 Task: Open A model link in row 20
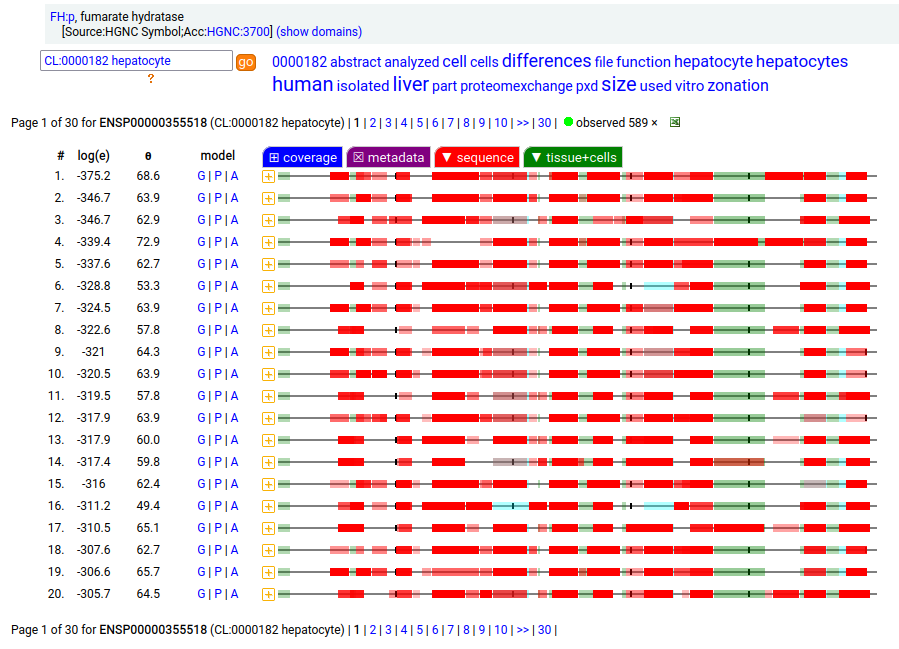pos(234,594)
